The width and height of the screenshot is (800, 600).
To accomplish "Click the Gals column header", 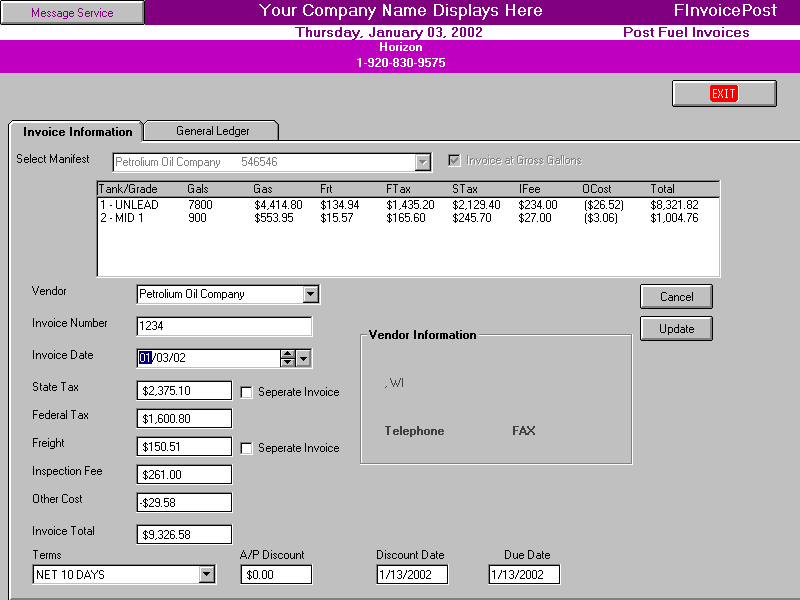I will 197,189.
